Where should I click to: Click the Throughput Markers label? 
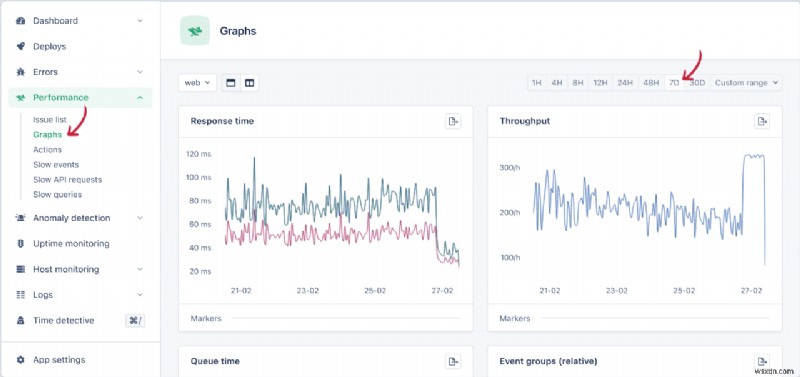click(515, 318)
